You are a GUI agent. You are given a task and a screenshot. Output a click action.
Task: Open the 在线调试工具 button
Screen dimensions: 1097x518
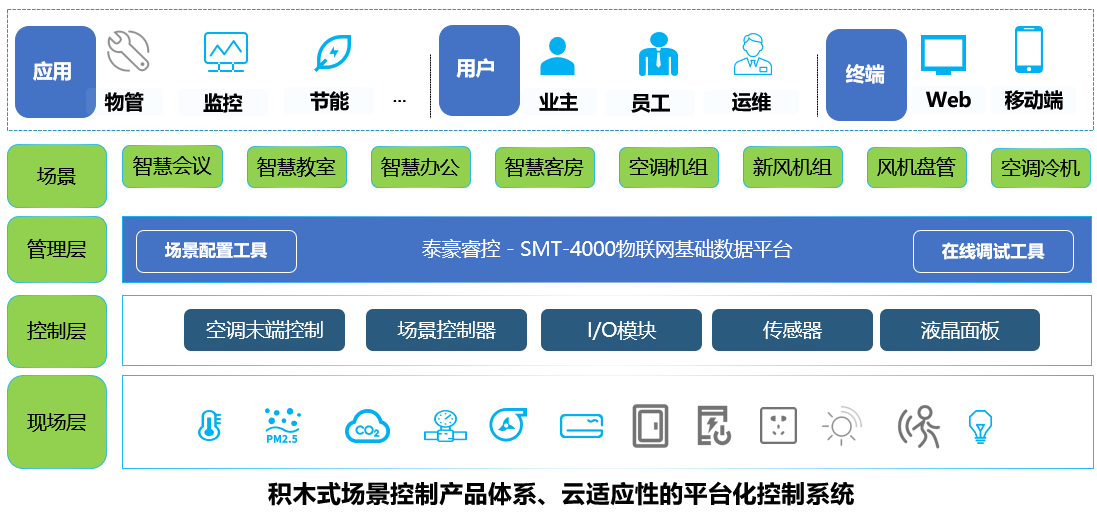tap(993, 251)
